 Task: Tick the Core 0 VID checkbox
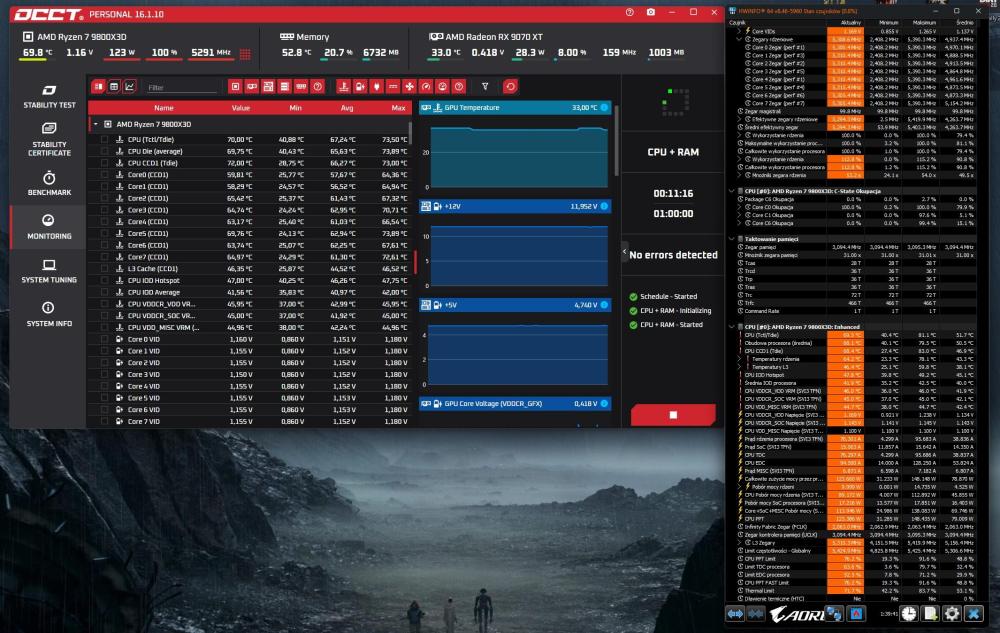(104, 339)
